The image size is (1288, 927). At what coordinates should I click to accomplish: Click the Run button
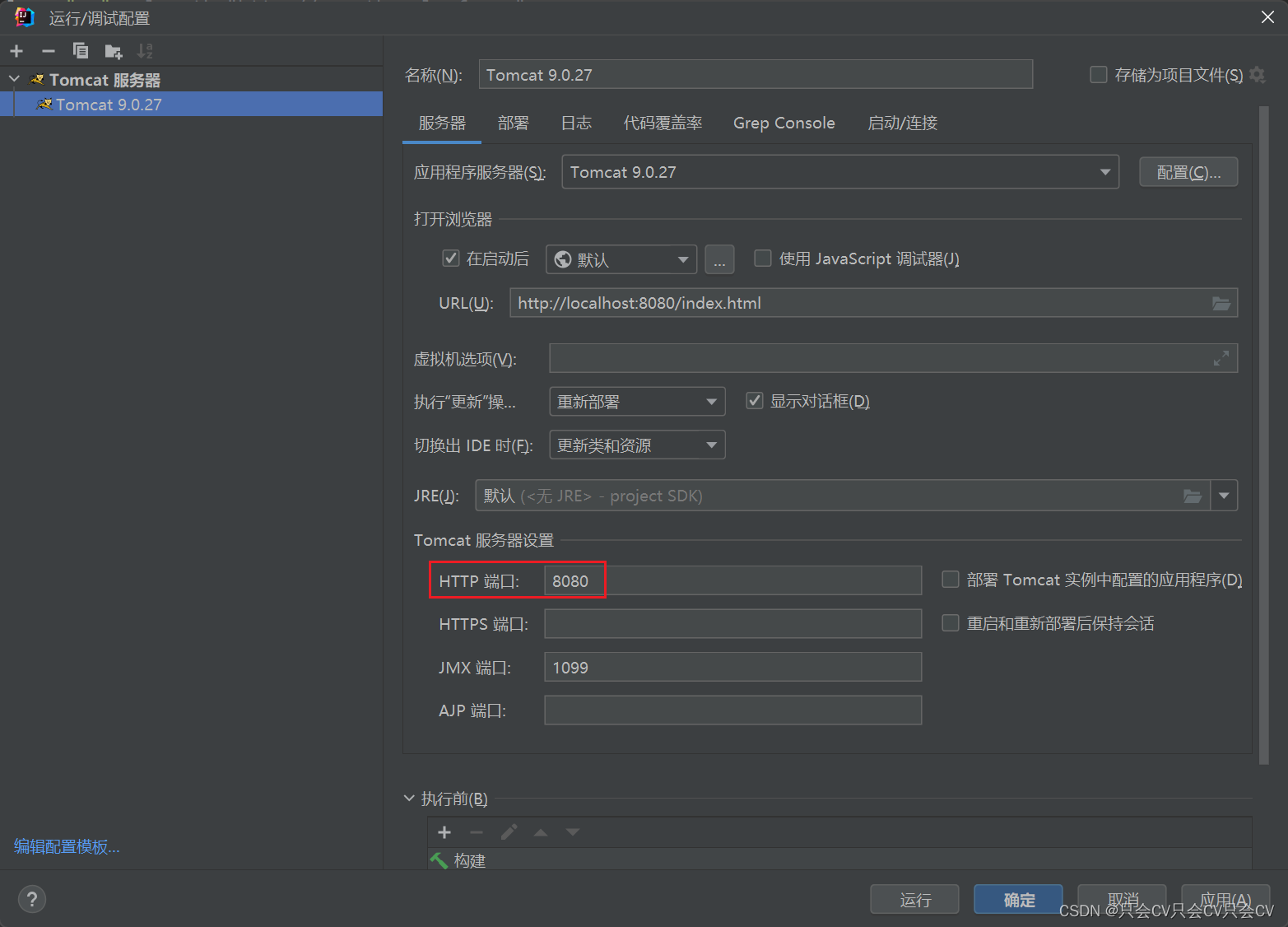tap(915, 900)
